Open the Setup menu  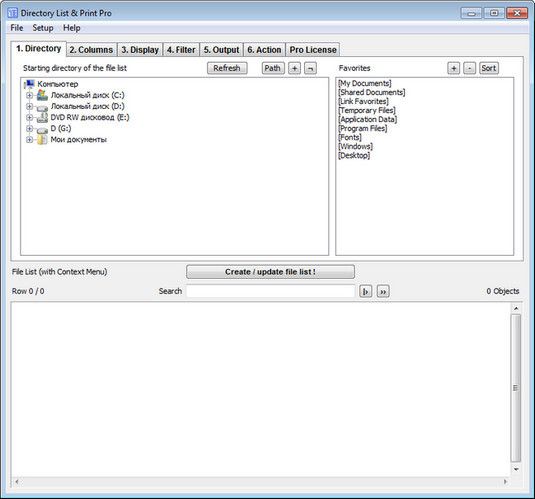(43, 28)
